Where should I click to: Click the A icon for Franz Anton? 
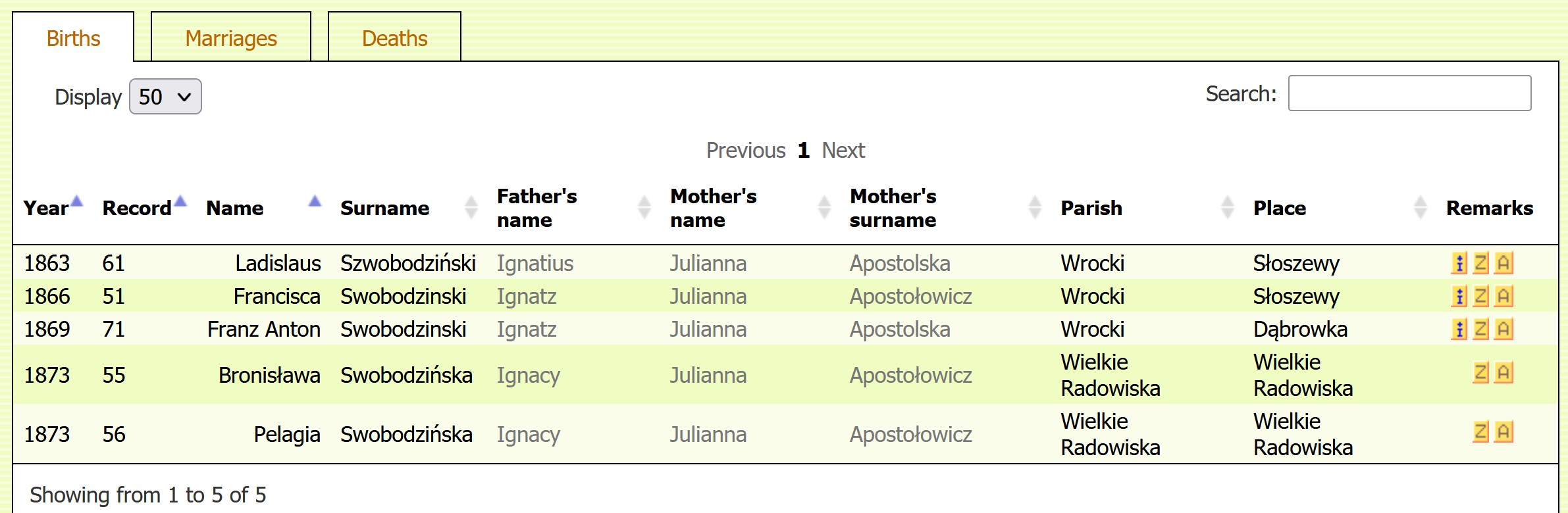1503,329
